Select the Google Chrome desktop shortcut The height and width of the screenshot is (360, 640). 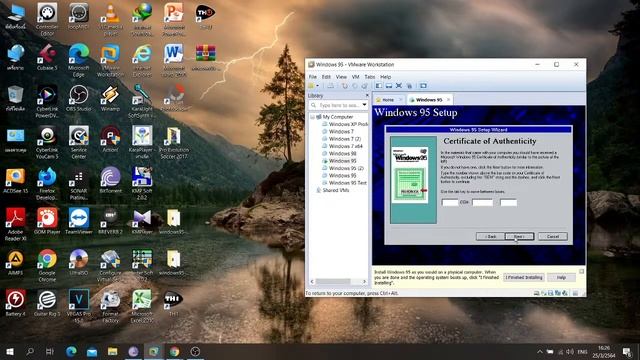(x=47, y=265)
